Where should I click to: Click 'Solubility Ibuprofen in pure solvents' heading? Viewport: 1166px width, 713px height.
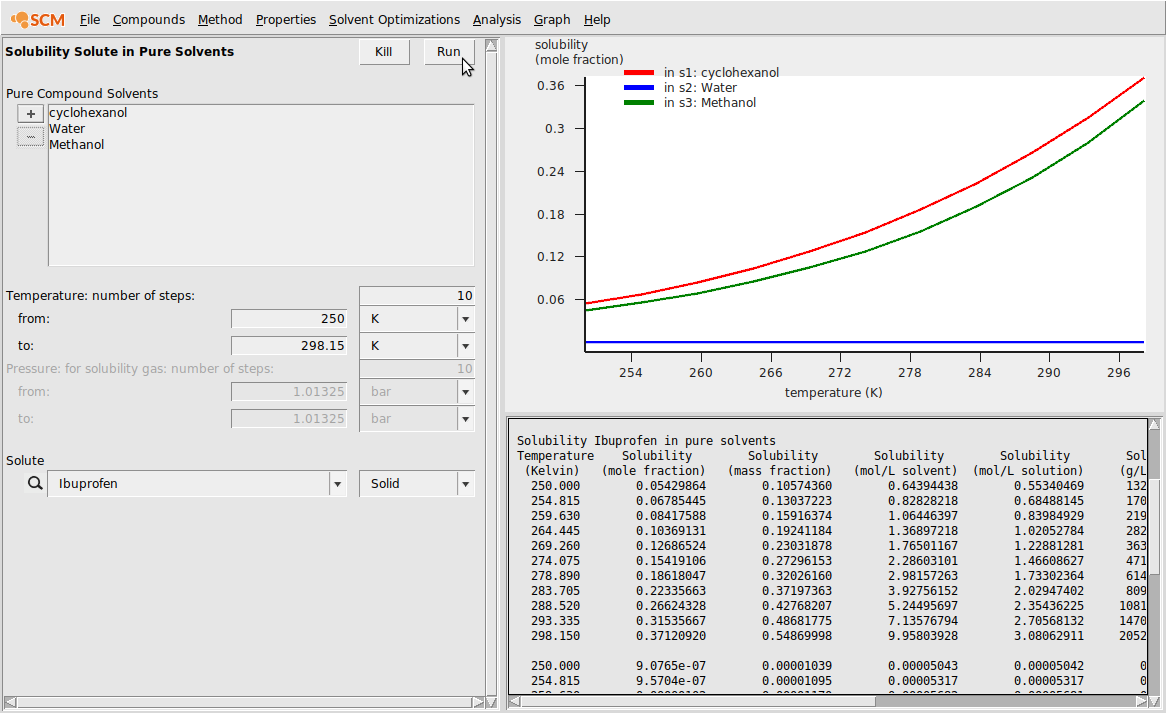[646, 441]
